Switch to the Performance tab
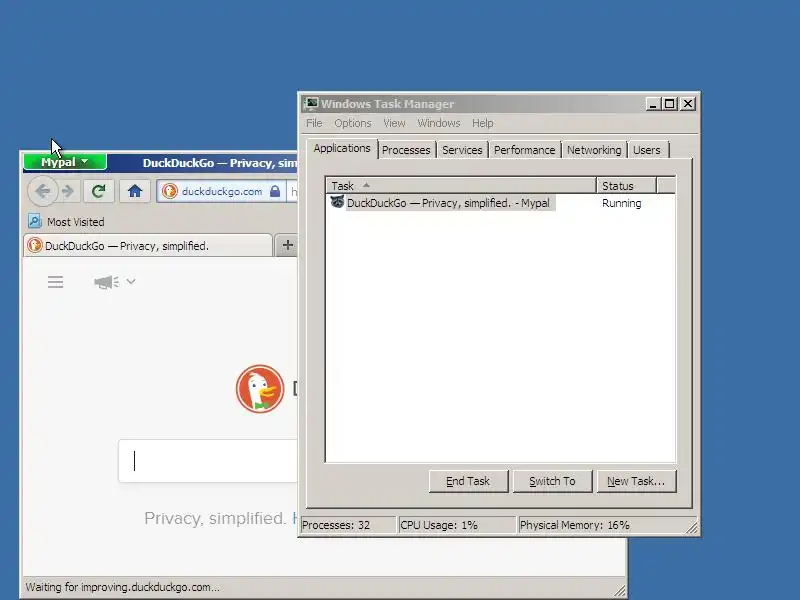The height and width of the screenshot is (600, 800). pos(524,150)
